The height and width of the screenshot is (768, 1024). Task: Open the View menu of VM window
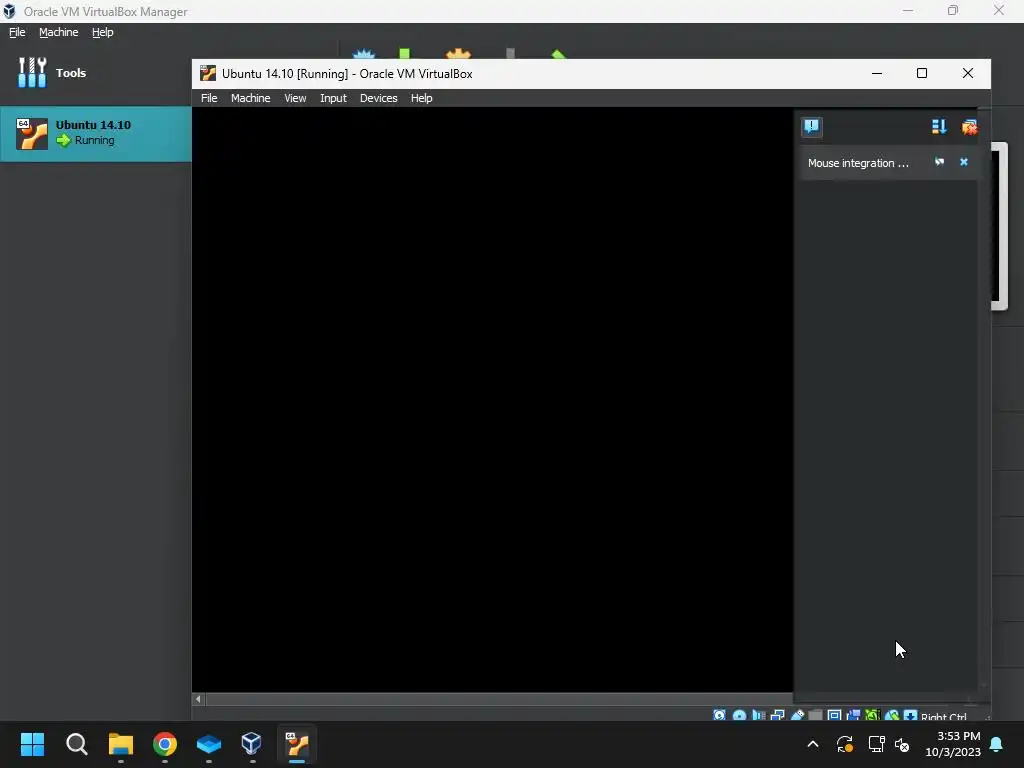(295, 98)
